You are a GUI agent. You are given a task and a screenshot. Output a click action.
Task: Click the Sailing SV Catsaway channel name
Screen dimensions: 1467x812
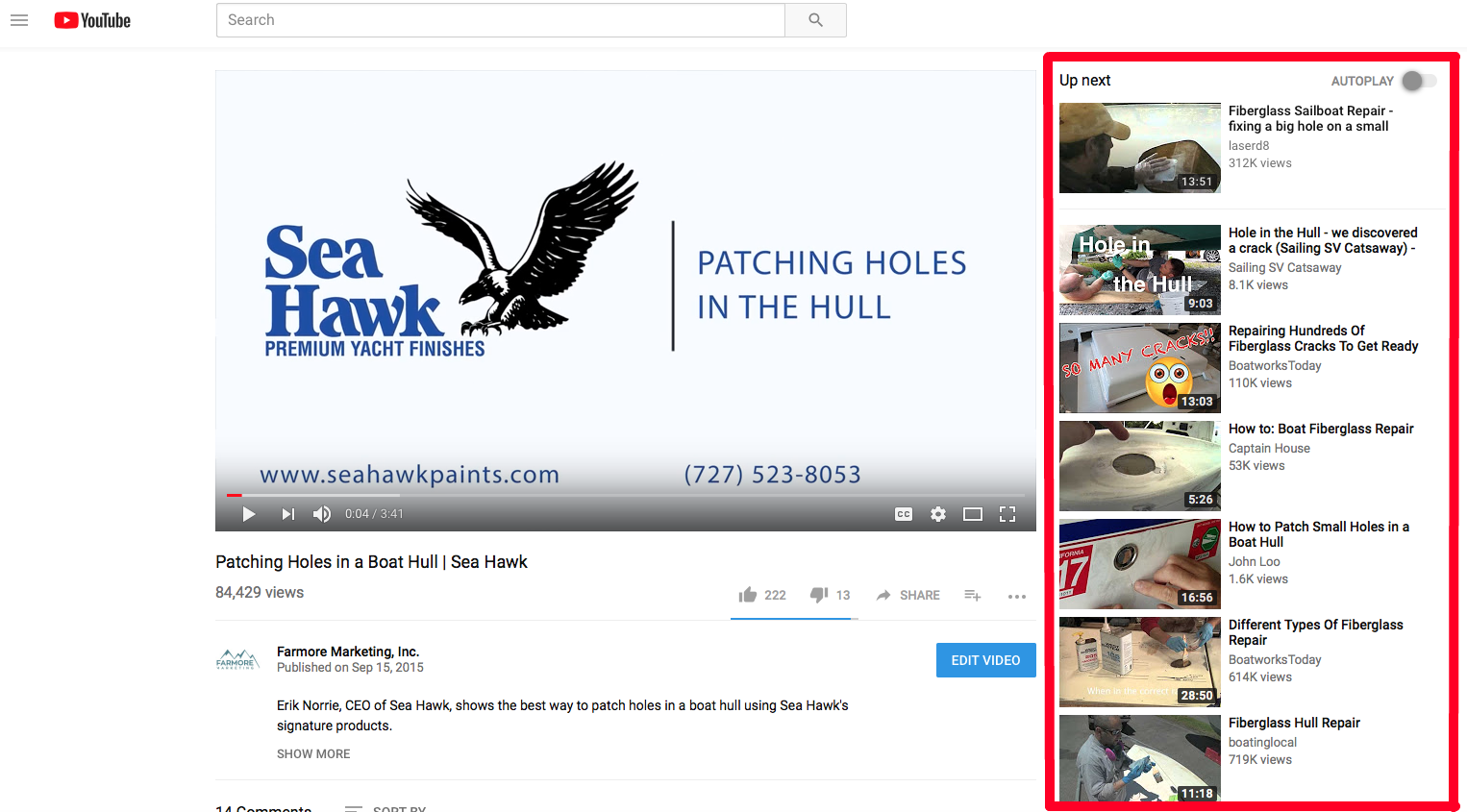point(1284,268)
